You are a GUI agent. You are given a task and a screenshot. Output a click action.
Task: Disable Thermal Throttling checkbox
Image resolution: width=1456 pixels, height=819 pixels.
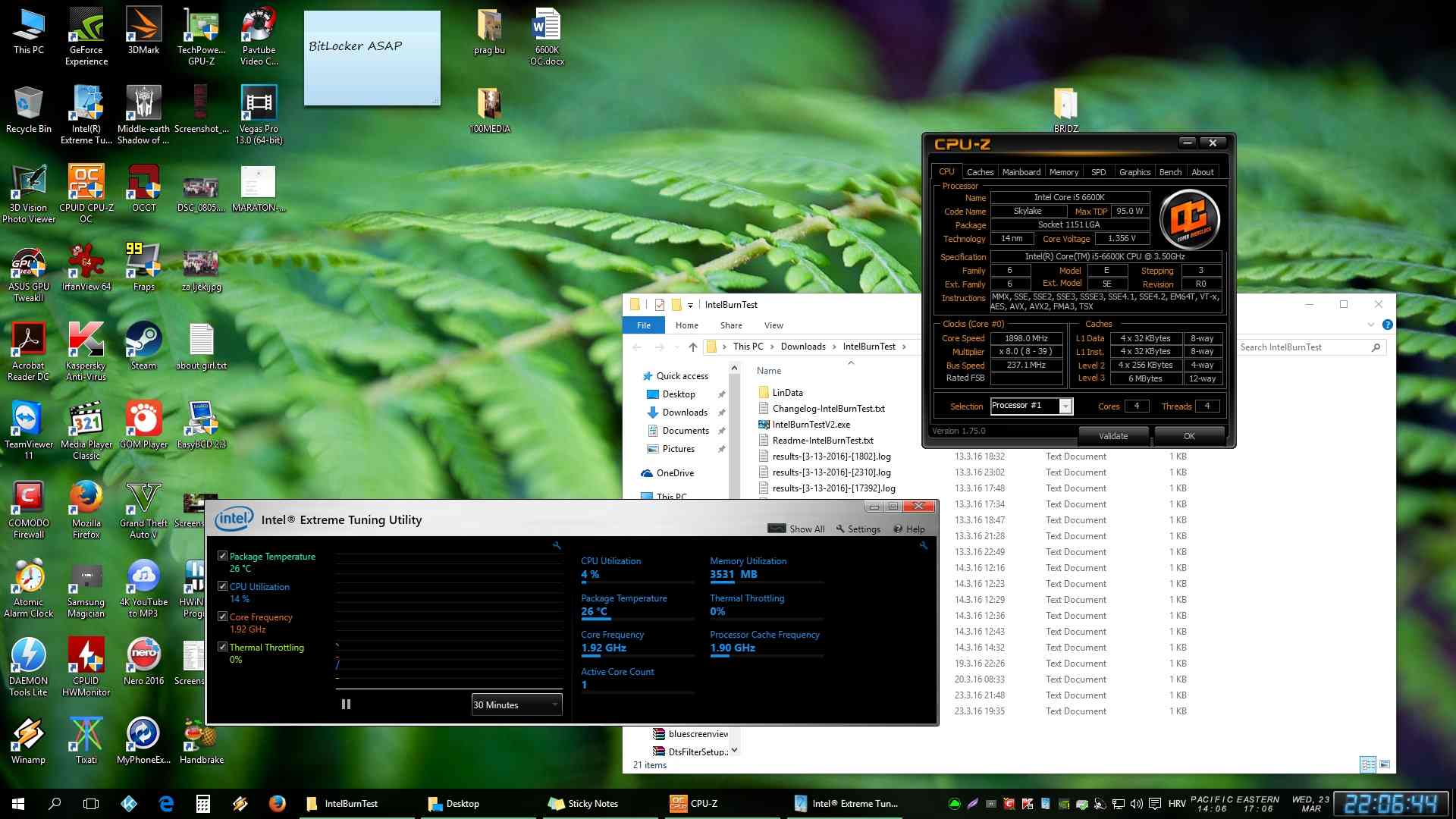[x=222, y=647]
